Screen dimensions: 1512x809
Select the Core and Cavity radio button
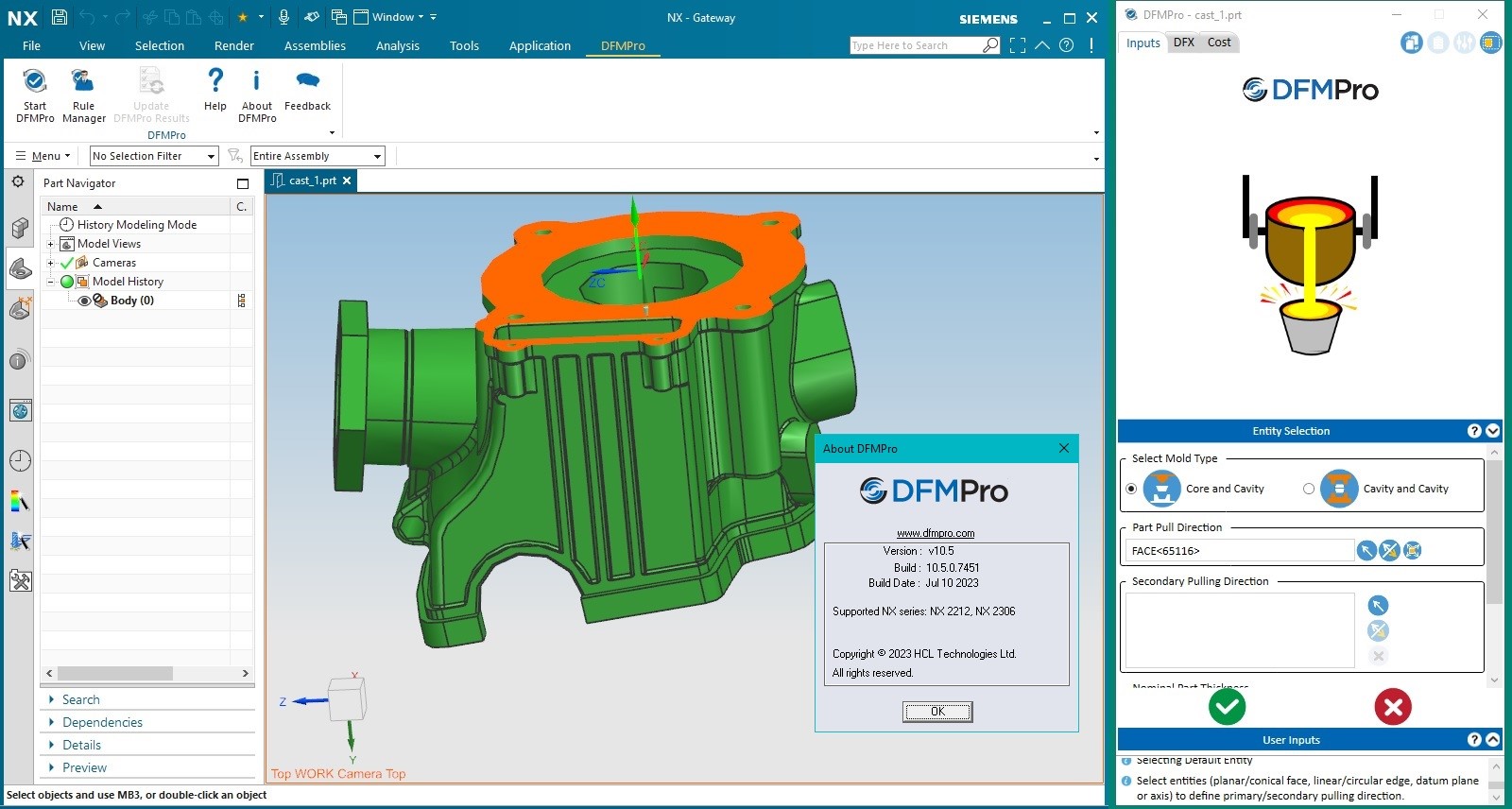tap(1131, 489)
